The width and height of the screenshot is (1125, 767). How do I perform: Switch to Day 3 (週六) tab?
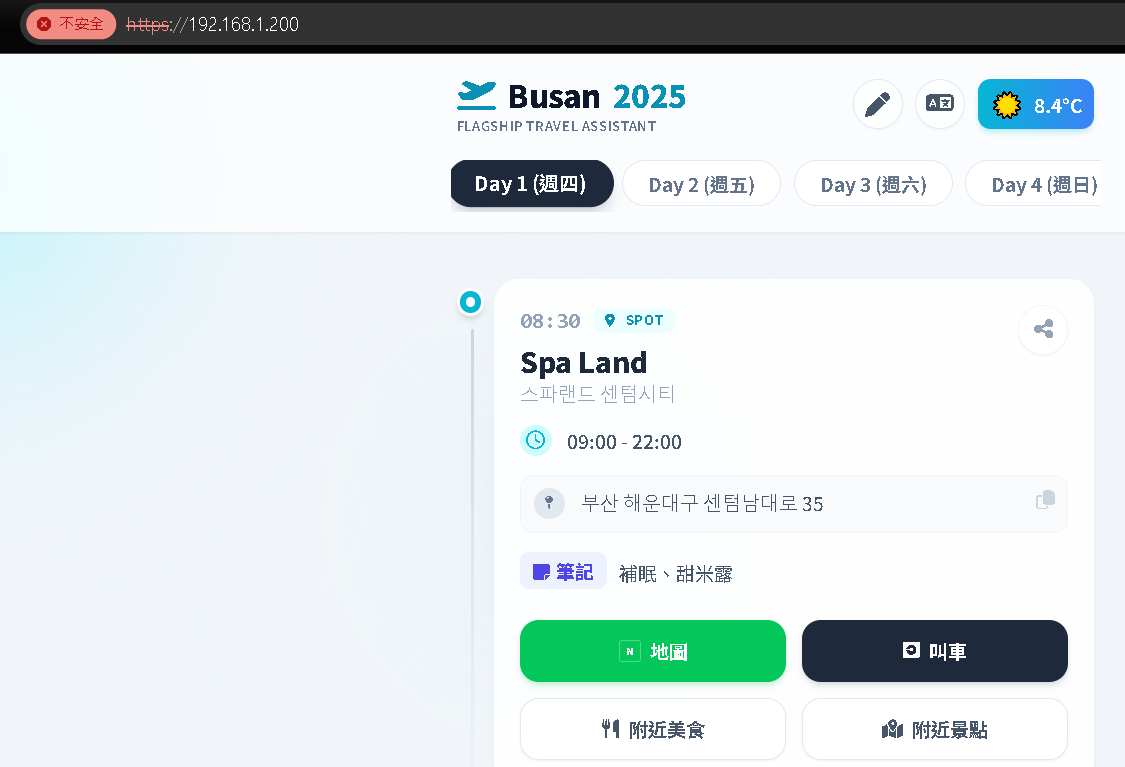coord(873,184)
